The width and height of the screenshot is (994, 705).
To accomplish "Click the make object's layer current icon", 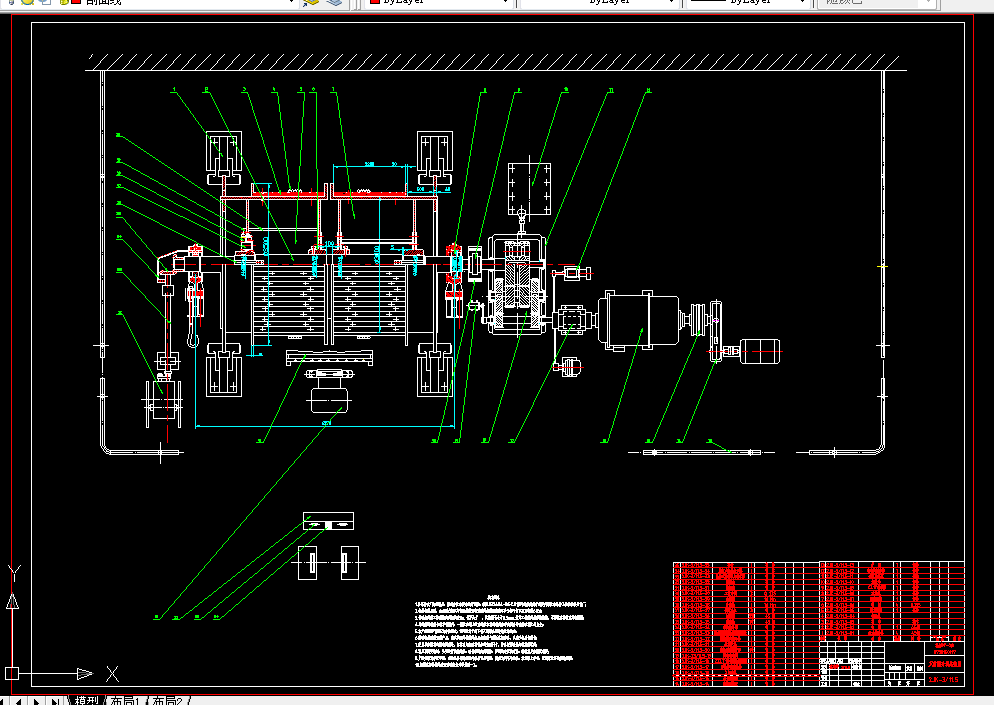I will point(311,3).
